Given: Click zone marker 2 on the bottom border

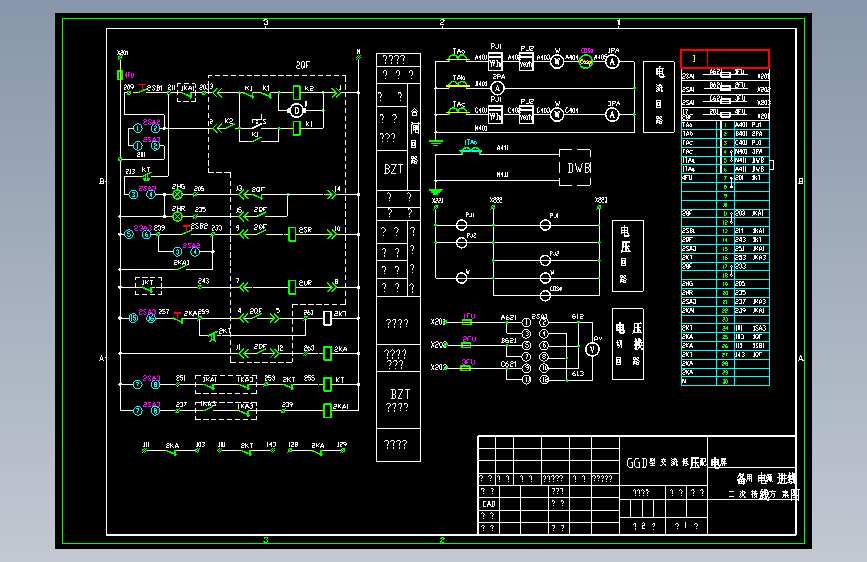Looking at the screenshot, I should click(x=442, y=539).
